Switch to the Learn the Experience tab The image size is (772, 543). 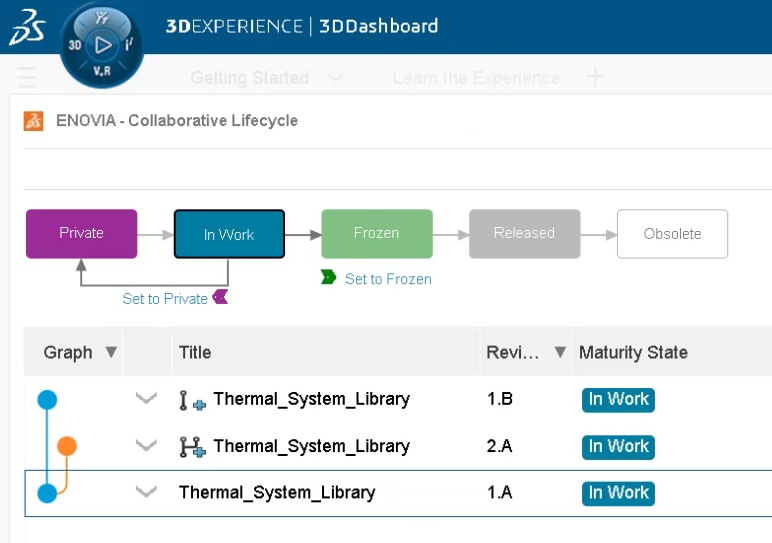pos(476,78)
